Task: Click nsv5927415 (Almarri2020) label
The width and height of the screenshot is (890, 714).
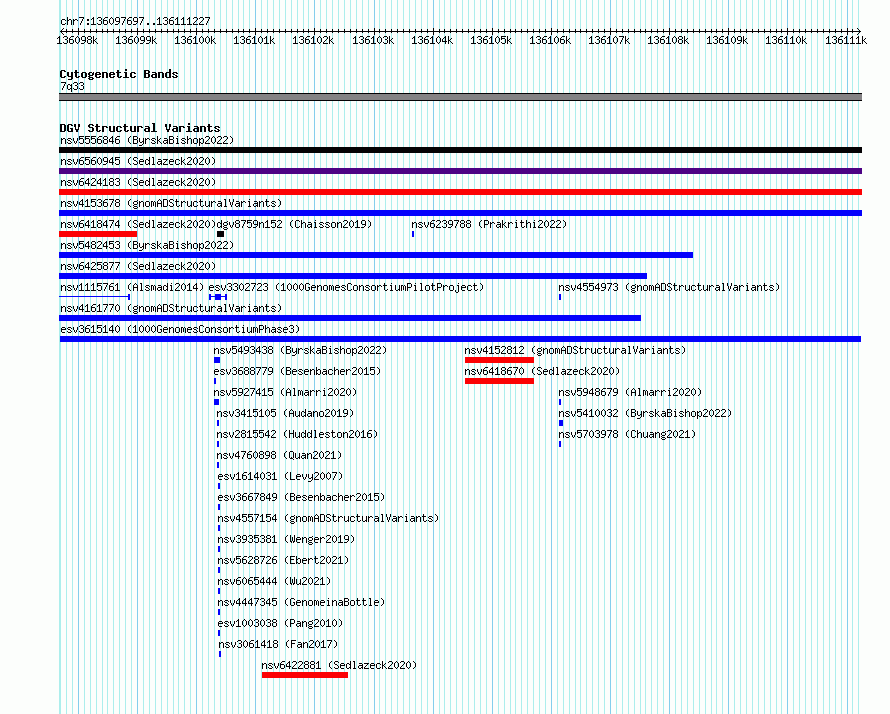Action: pyautogui.click(x=285, y=392)
